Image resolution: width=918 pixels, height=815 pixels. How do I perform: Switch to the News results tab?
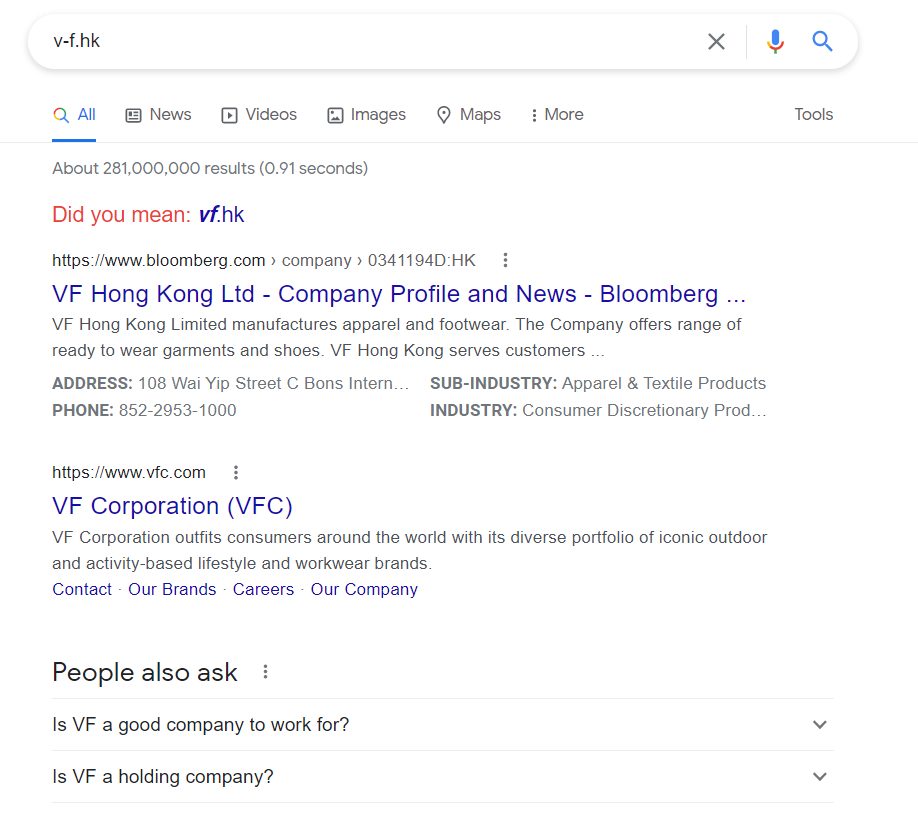point(159,115)
